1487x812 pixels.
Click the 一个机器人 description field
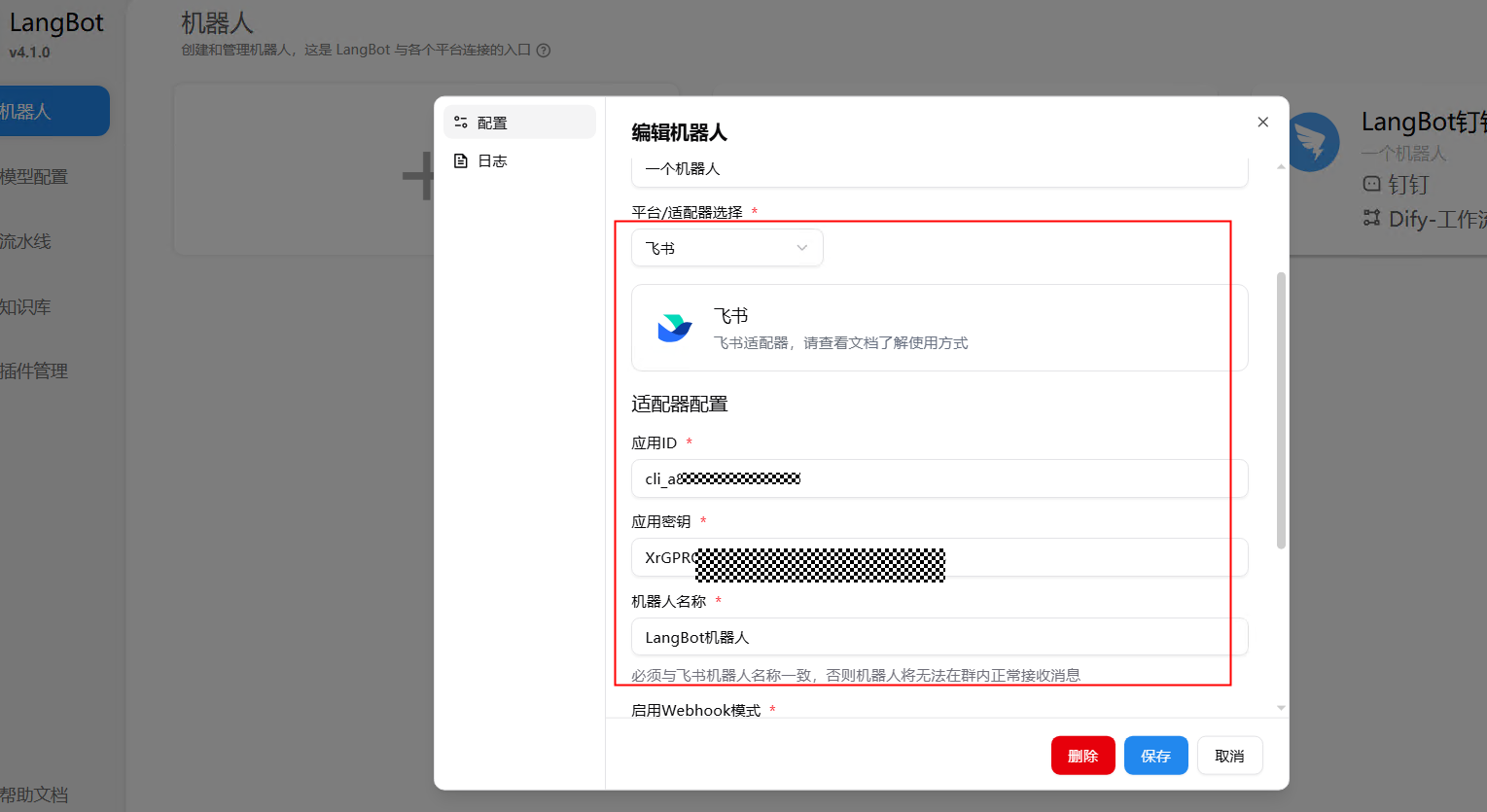point(939,169)
